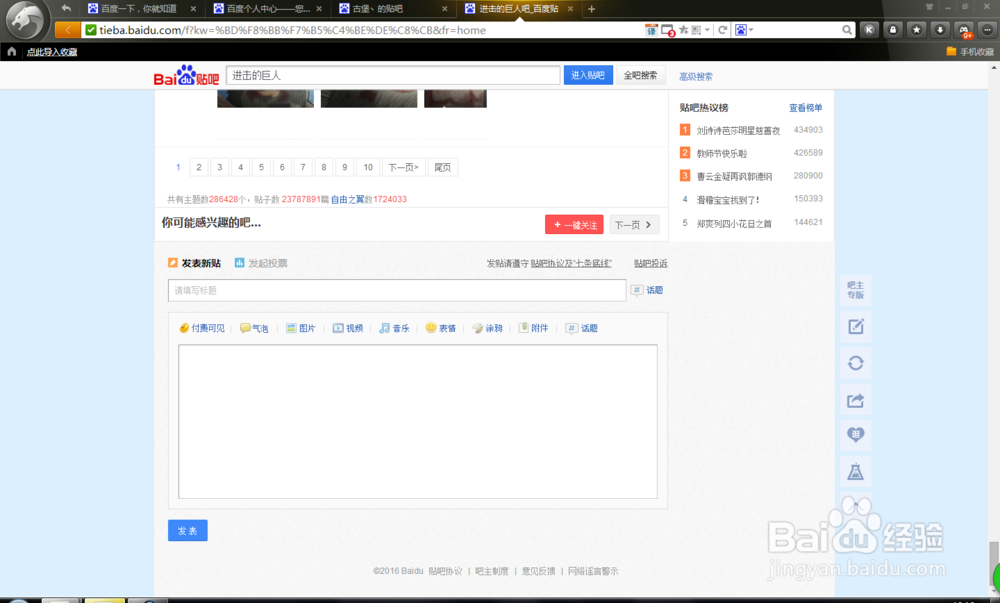Open the share icon in the right sidebar
Screen dimensions: 1000x603
tap(855, 399)
